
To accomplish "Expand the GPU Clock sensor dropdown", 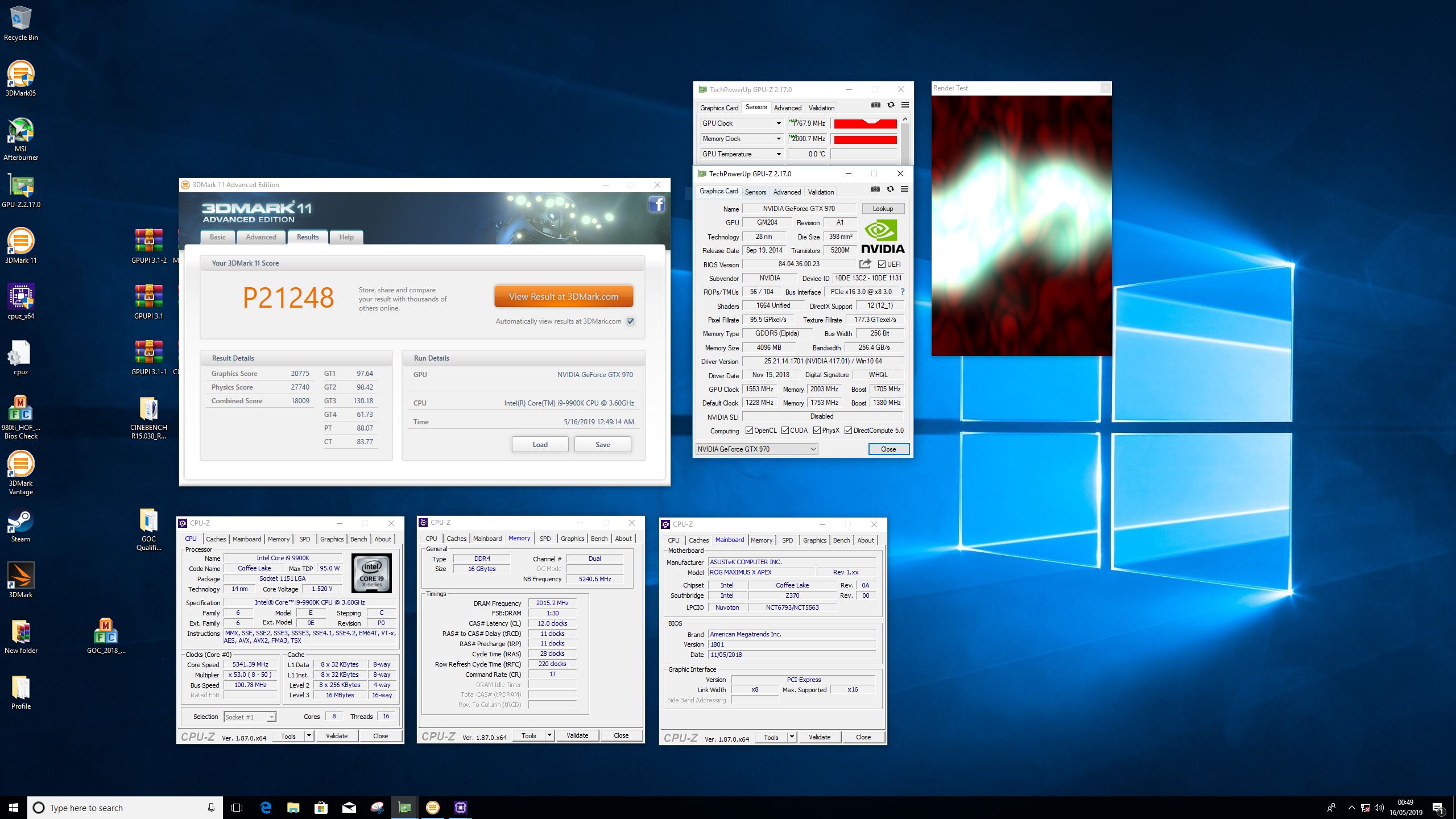I will [779, 123].
